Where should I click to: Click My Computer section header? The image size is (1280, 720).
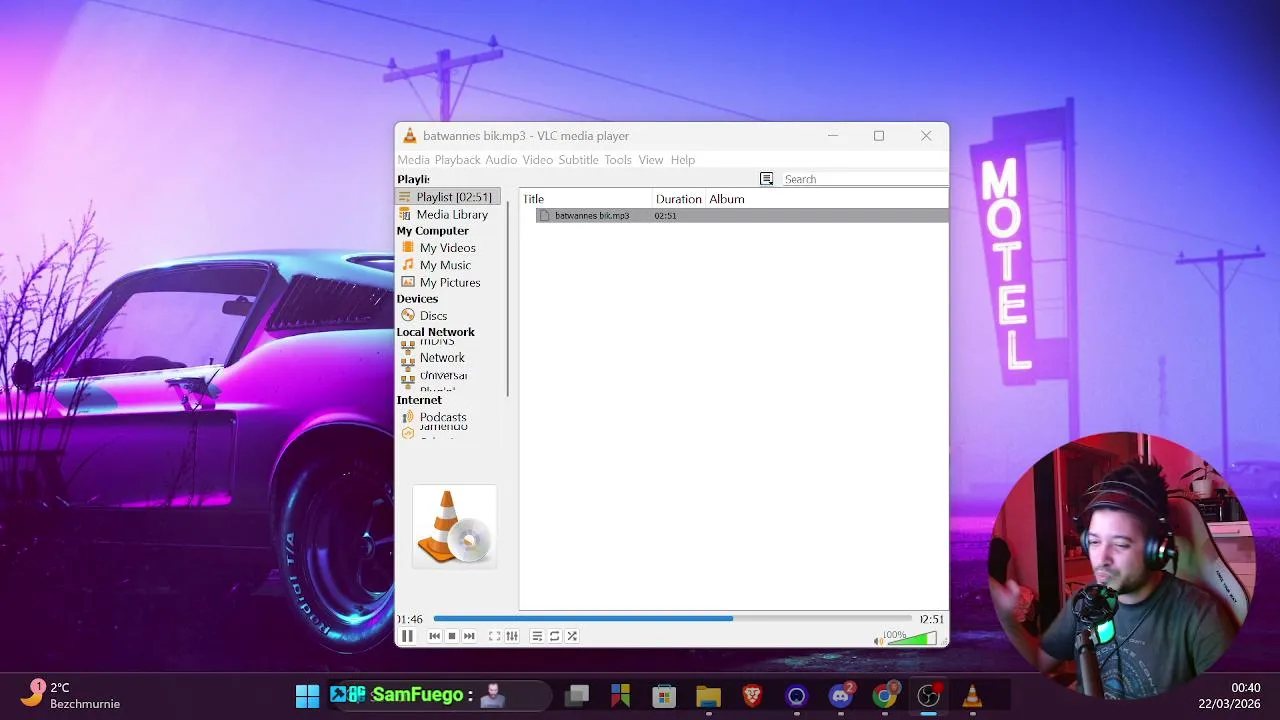click(x=432, y=231)
